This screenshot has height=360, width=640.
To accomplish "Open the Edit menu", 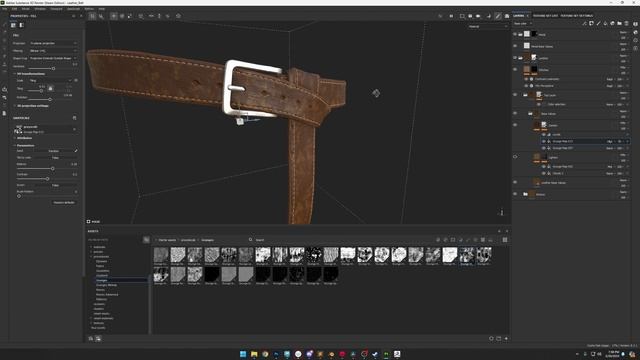I will 14,9.
